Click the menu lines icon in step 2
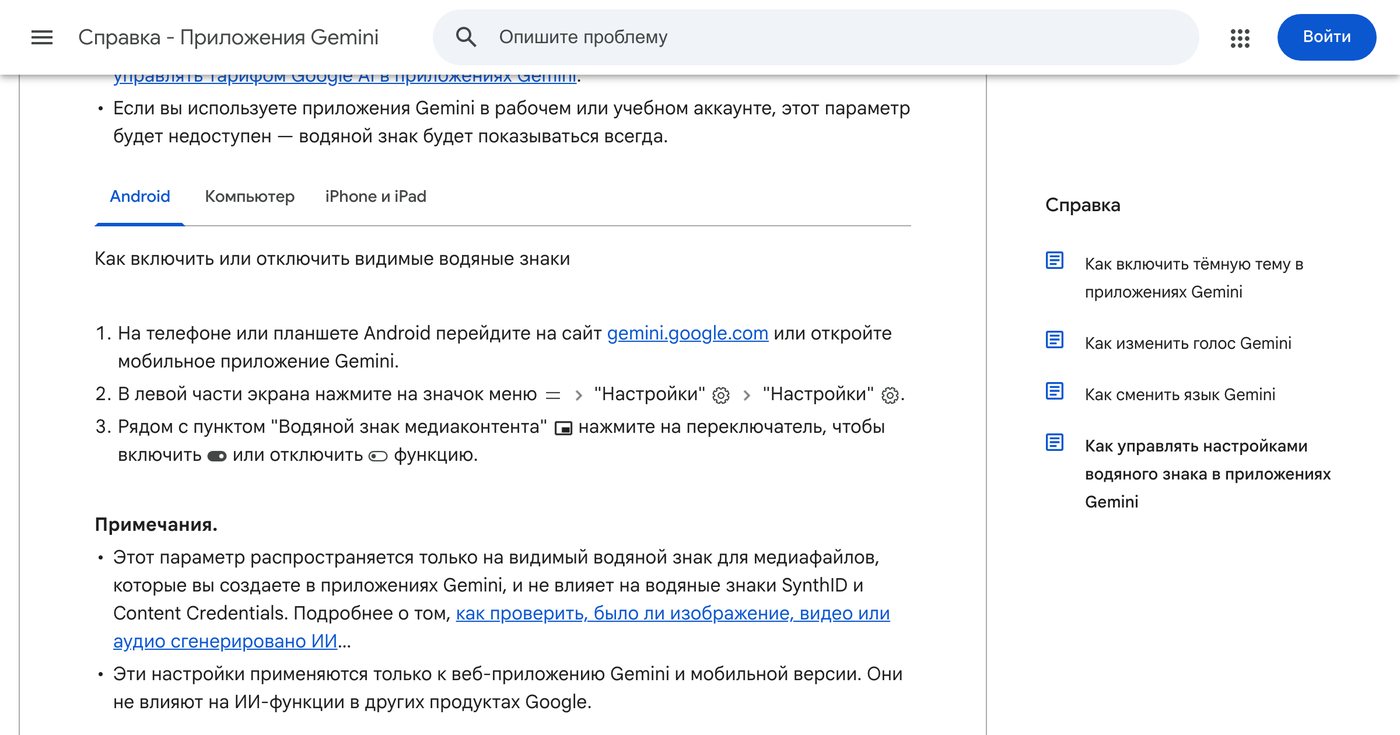This screenshot has height=735, width=1400. click(553, 395)
